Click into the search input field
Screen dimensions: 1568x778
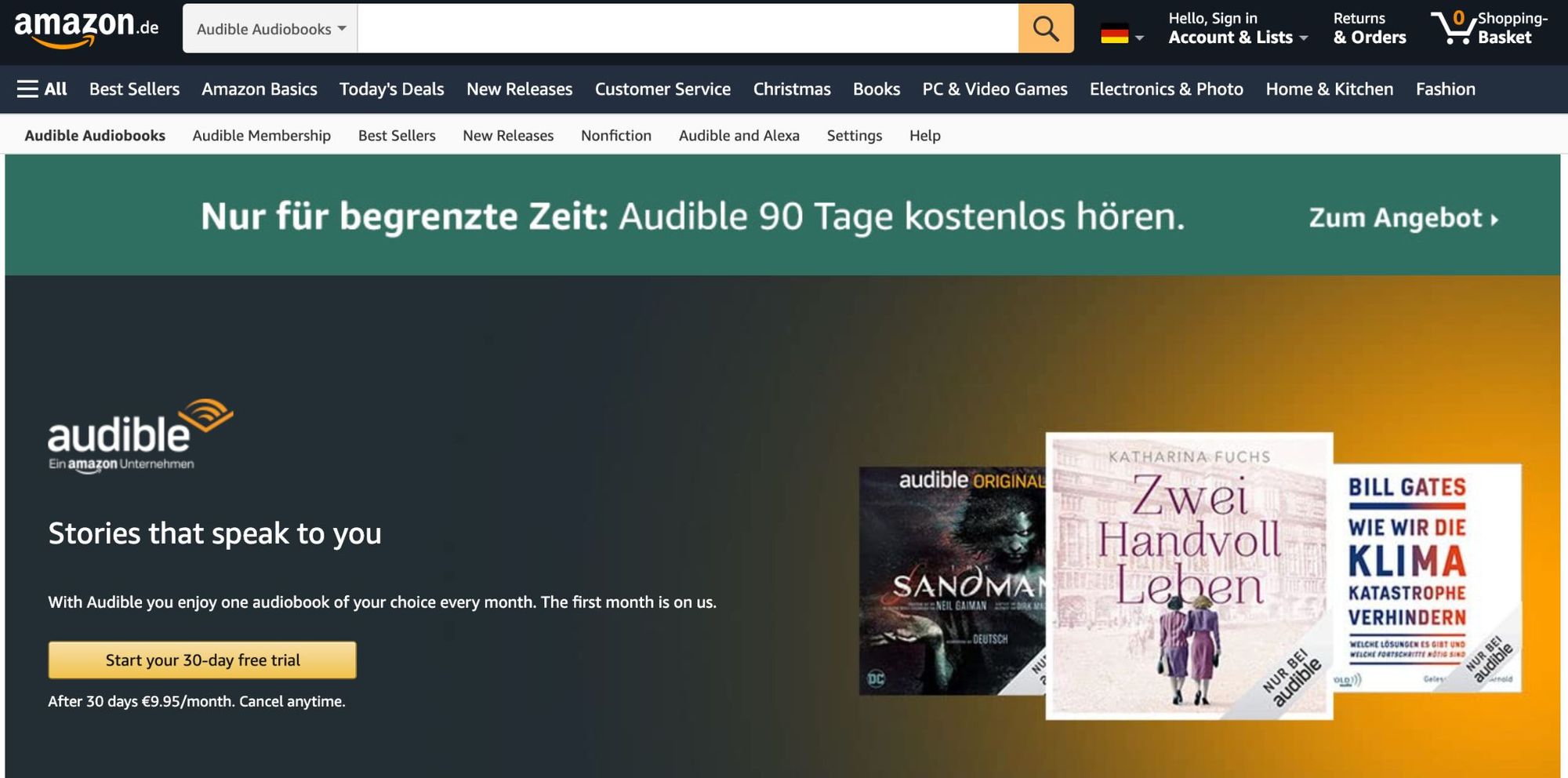[x=688, y=29]
